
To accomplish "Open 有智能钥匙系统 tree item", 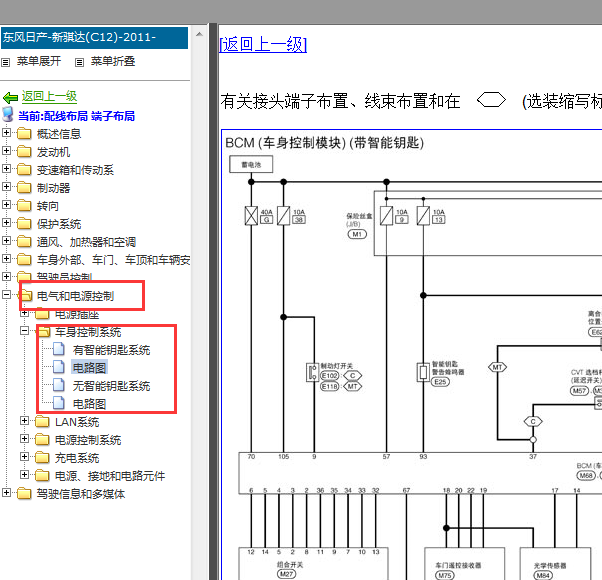I will pos(111,350).
